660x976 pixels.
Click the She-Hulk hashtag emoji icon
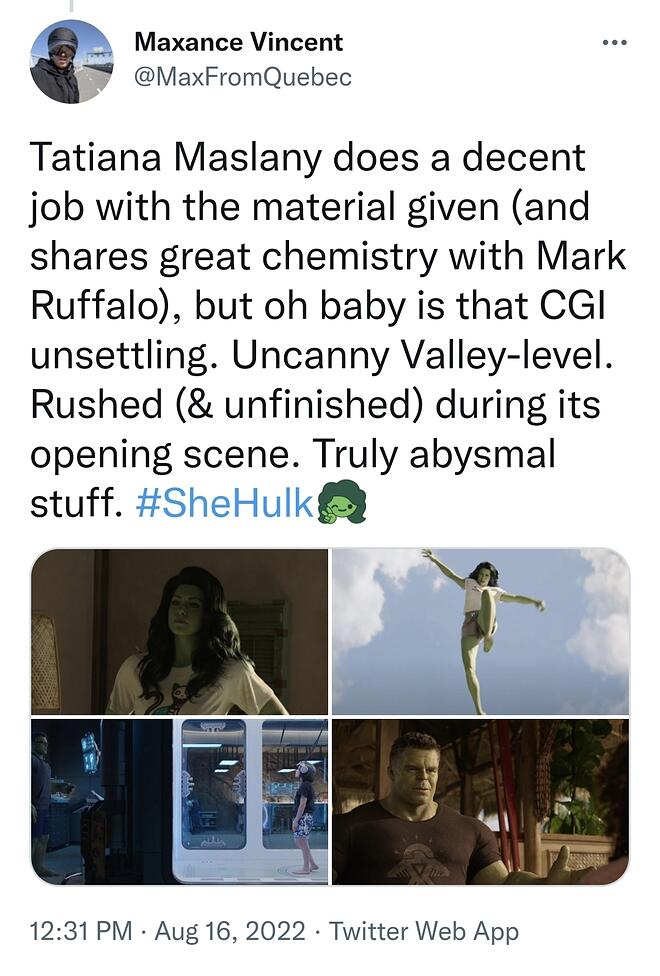click(341, 502)
